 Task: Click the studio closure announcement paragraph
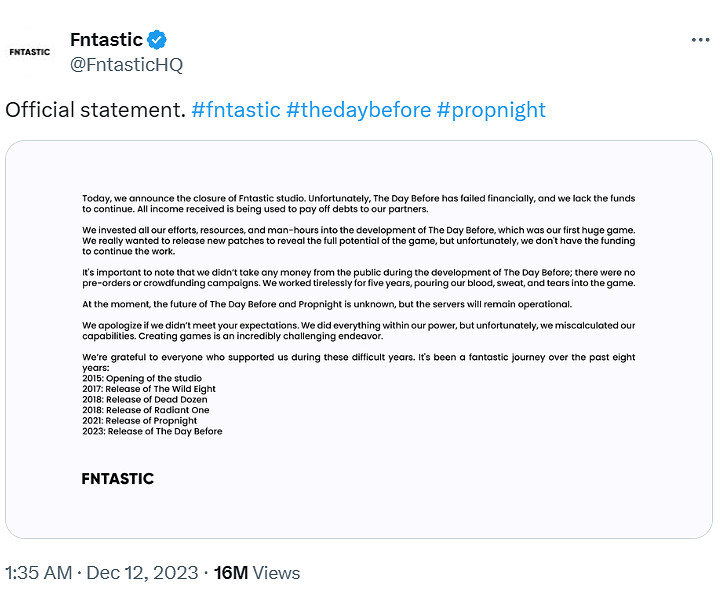pyautogui.click(x=358, y=203)
